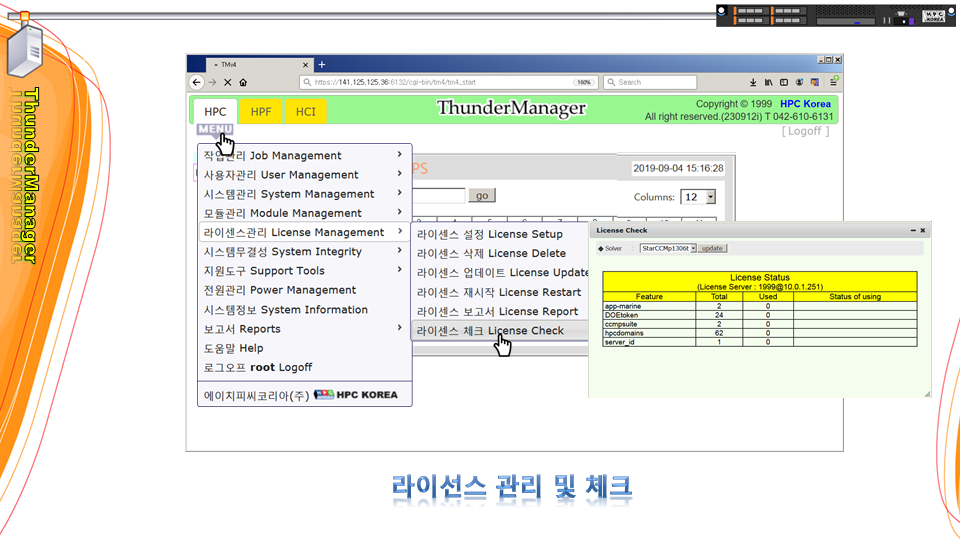Click the go button
The width and height of the screenshot is (960, 540).
[482, 196]
